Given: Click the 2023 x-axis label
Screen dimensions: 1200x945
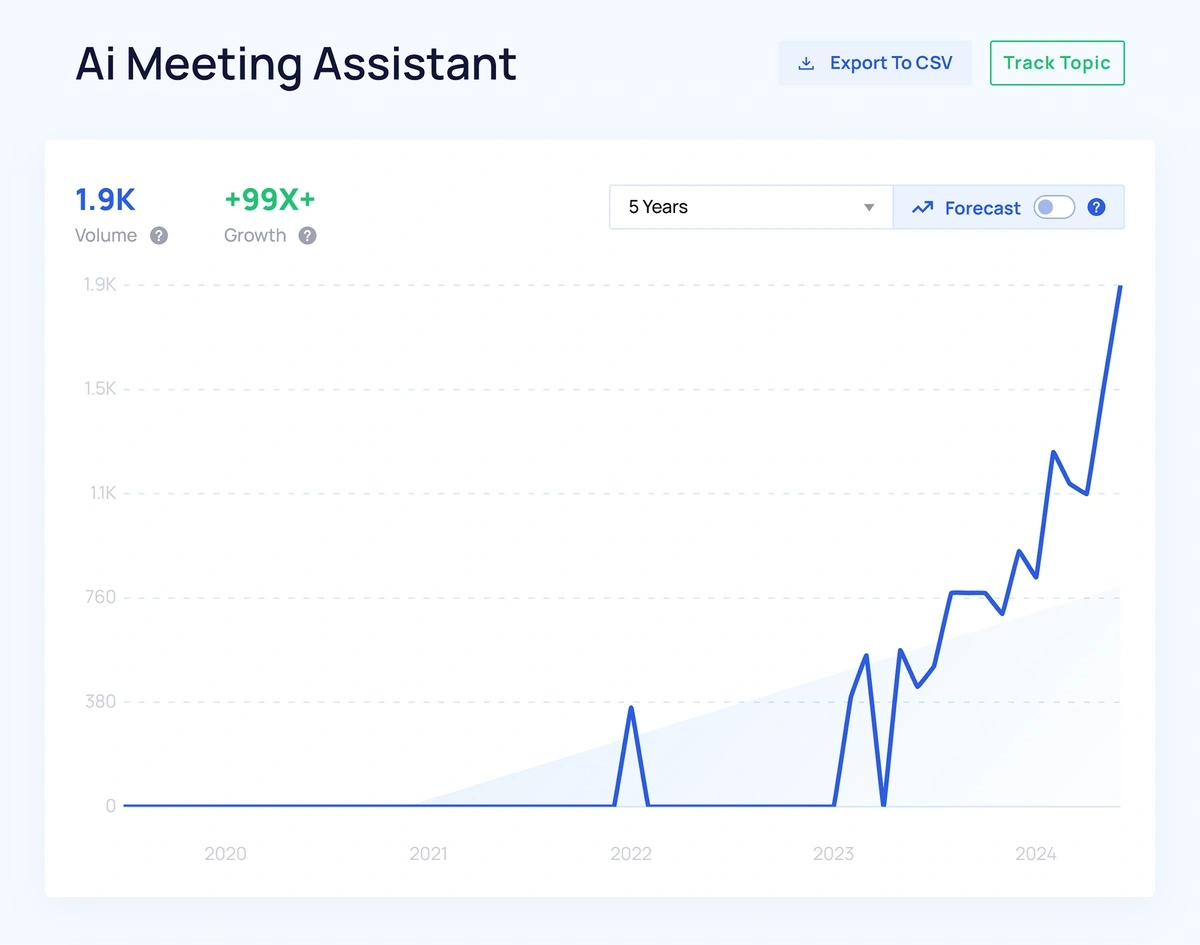Looking at the screenshot, I should point(833,854).
